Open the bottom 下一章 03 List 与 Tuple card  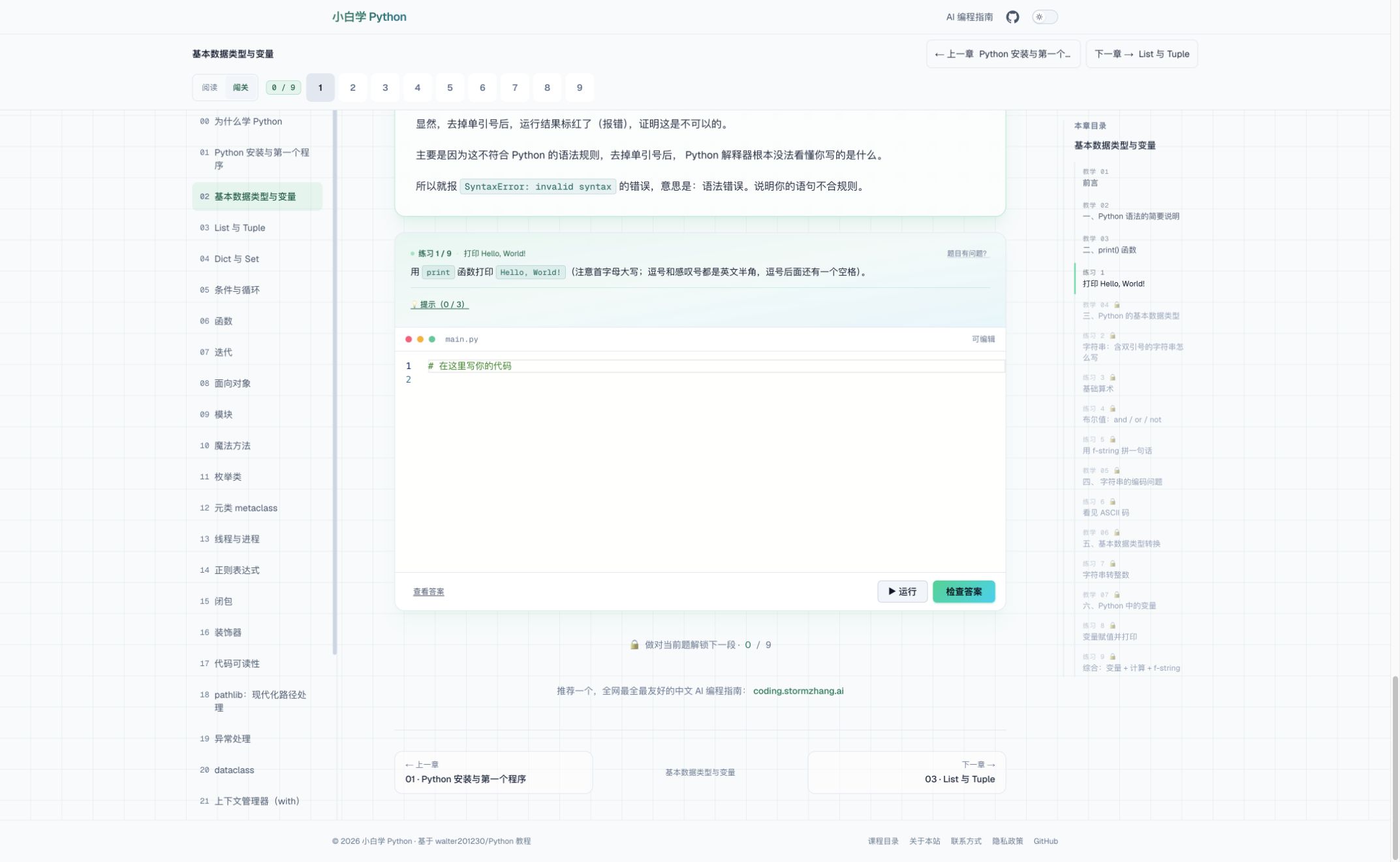pyautogui.click(x=907, y=773)
